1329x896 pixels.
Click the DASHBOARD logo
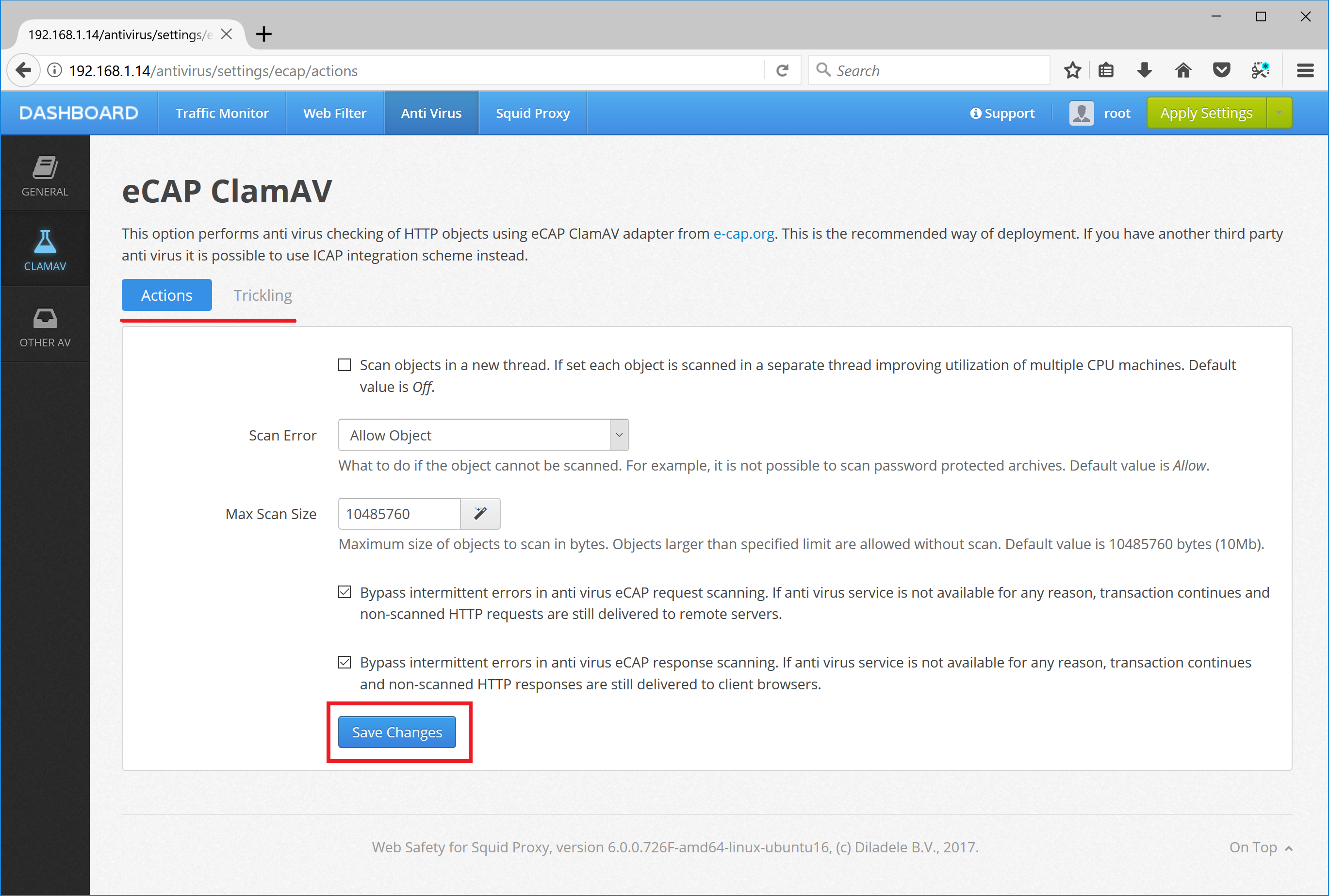click(x=79, y=113)
